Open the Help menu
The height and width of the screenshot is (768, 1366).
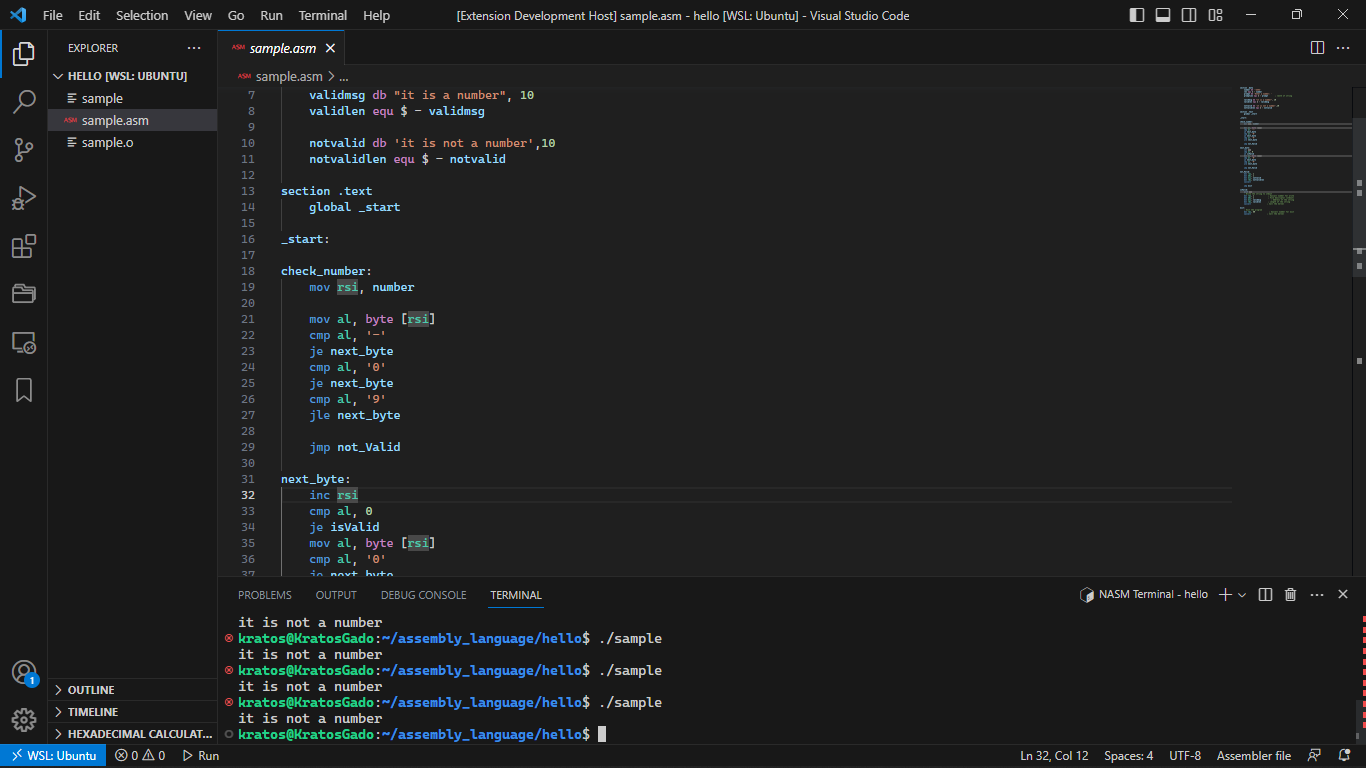pyautogui.click(x=377, y=15)
